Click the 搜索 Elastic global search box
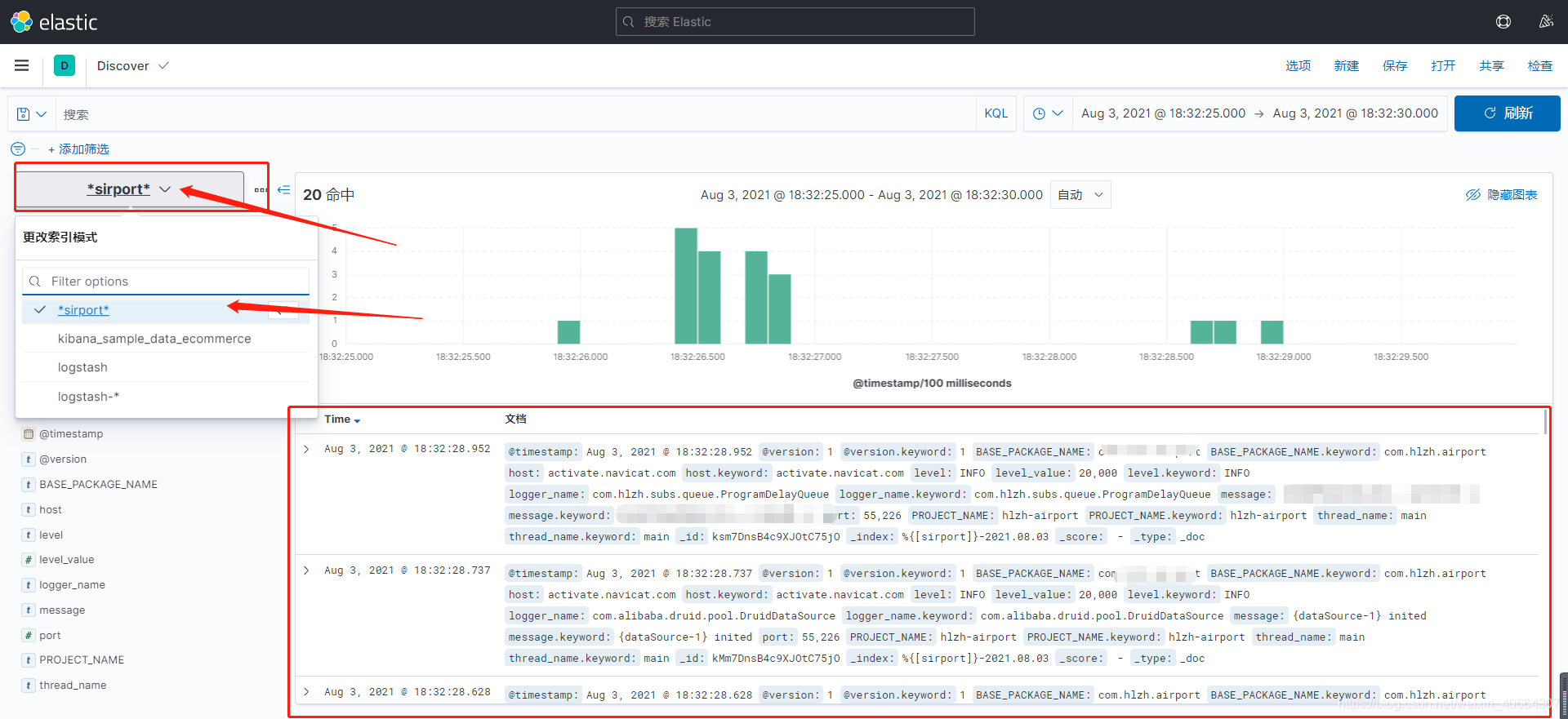 (x=795, y=22)
